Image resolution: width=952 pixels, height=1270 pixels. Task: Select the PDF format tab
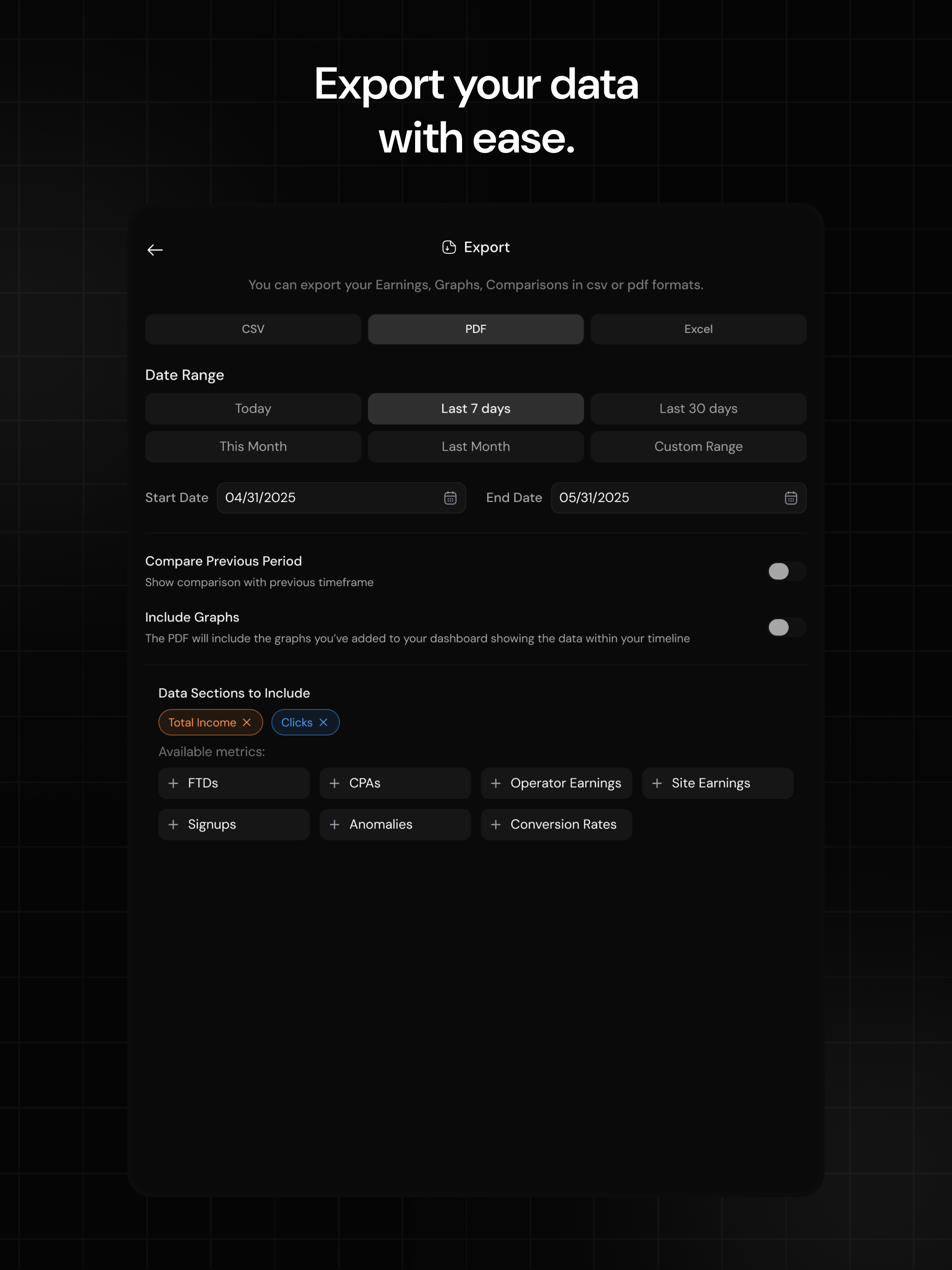476,329
